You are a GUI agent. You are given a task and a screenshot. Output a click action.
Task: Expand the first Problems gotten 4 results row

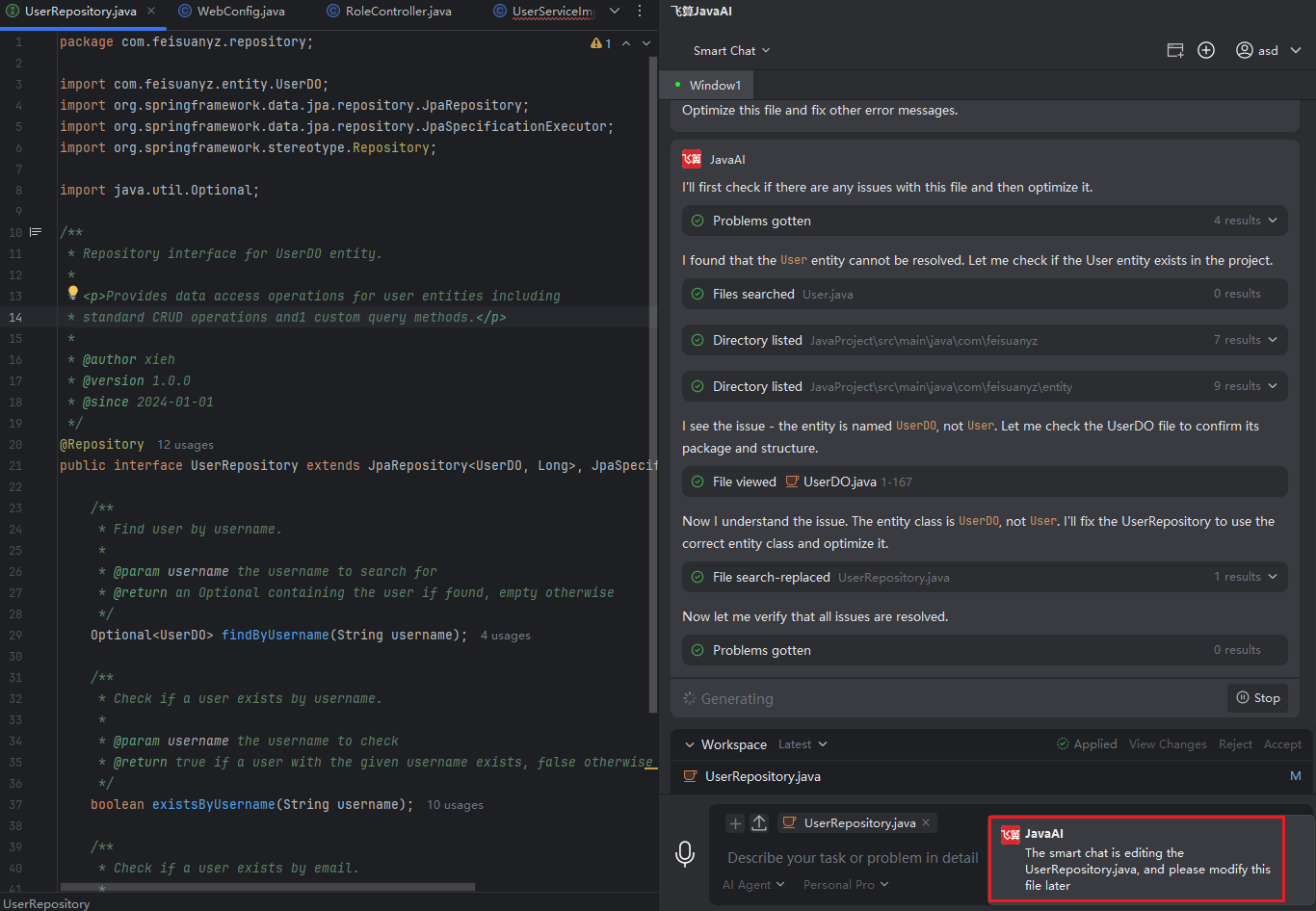[x=1273, y=221]
